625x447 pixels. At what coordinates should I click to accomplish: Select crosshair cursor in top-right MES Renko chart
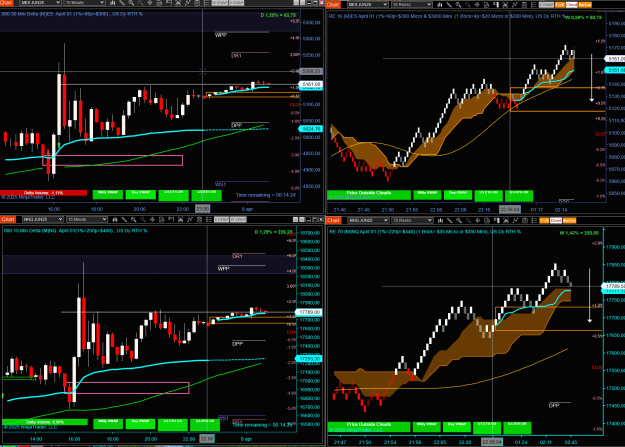click(477, 5)
